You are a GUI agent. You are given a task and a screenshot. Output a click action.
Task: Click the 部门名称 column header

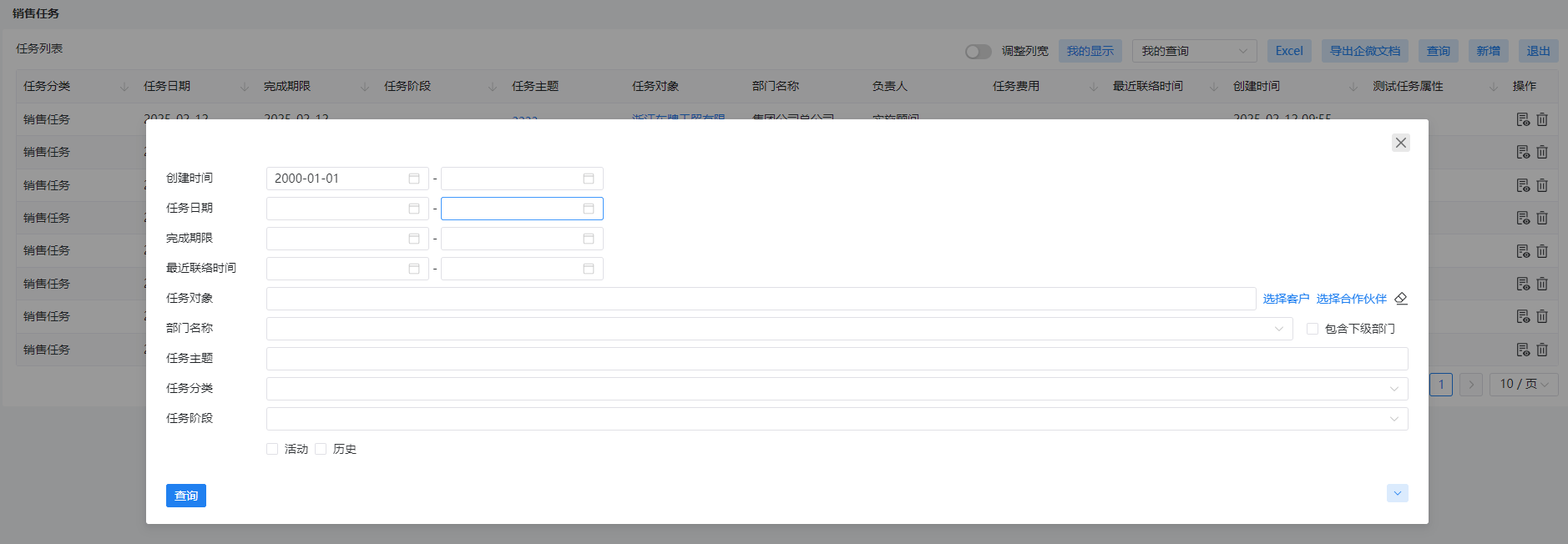pos(776,87)
